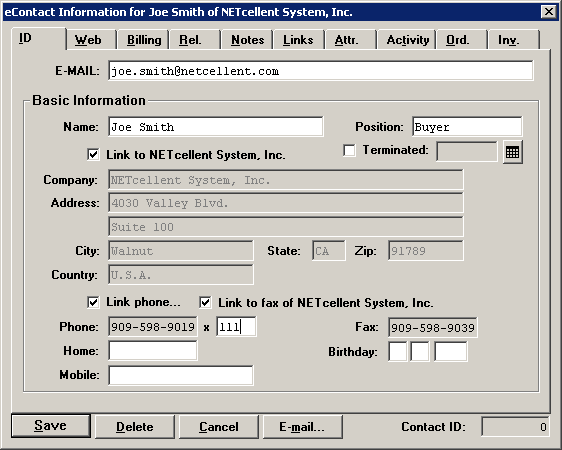The height and width of the screenshot is (450, 562).
Task: Click the Phone field 909-598-9019
Action: 153,327
